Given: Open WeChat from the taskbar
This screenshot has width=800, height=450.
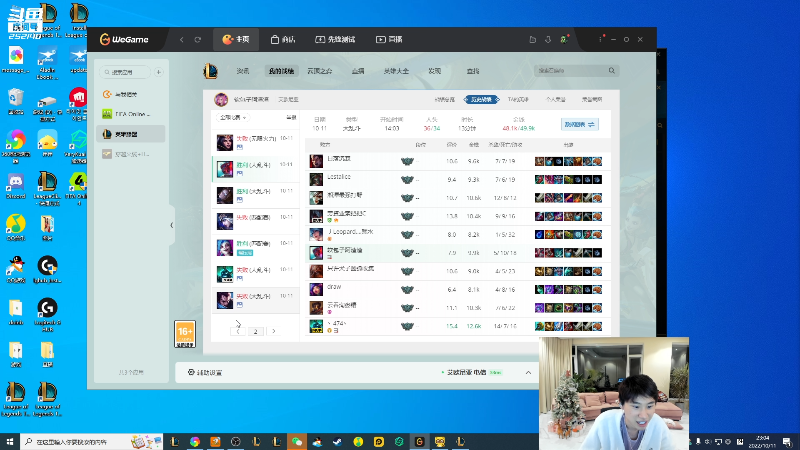Looking at the screenshot, I should [x=297, y=441].
